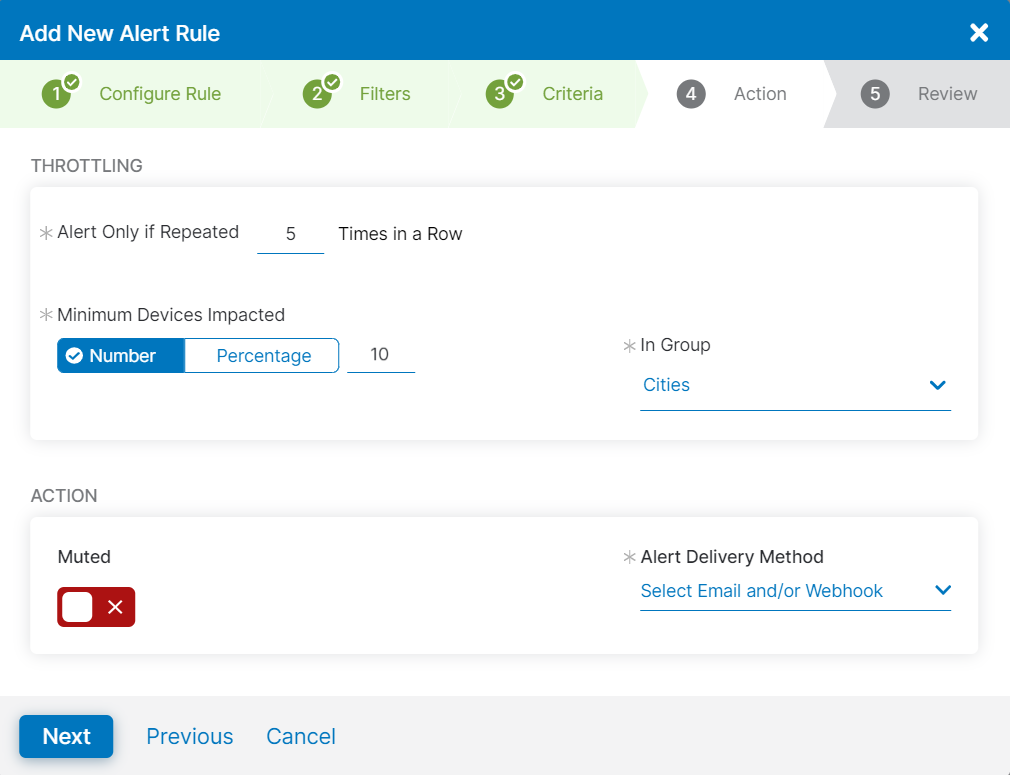Switch to the Review step
Screen dimensions: 1010x775
pyautogui.click(x=946, y=93)
